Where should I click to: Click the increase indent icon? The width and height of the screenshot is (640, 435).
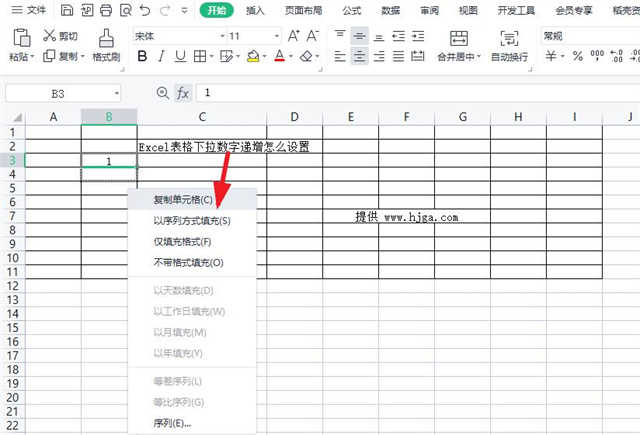click(x=418, y=36)
